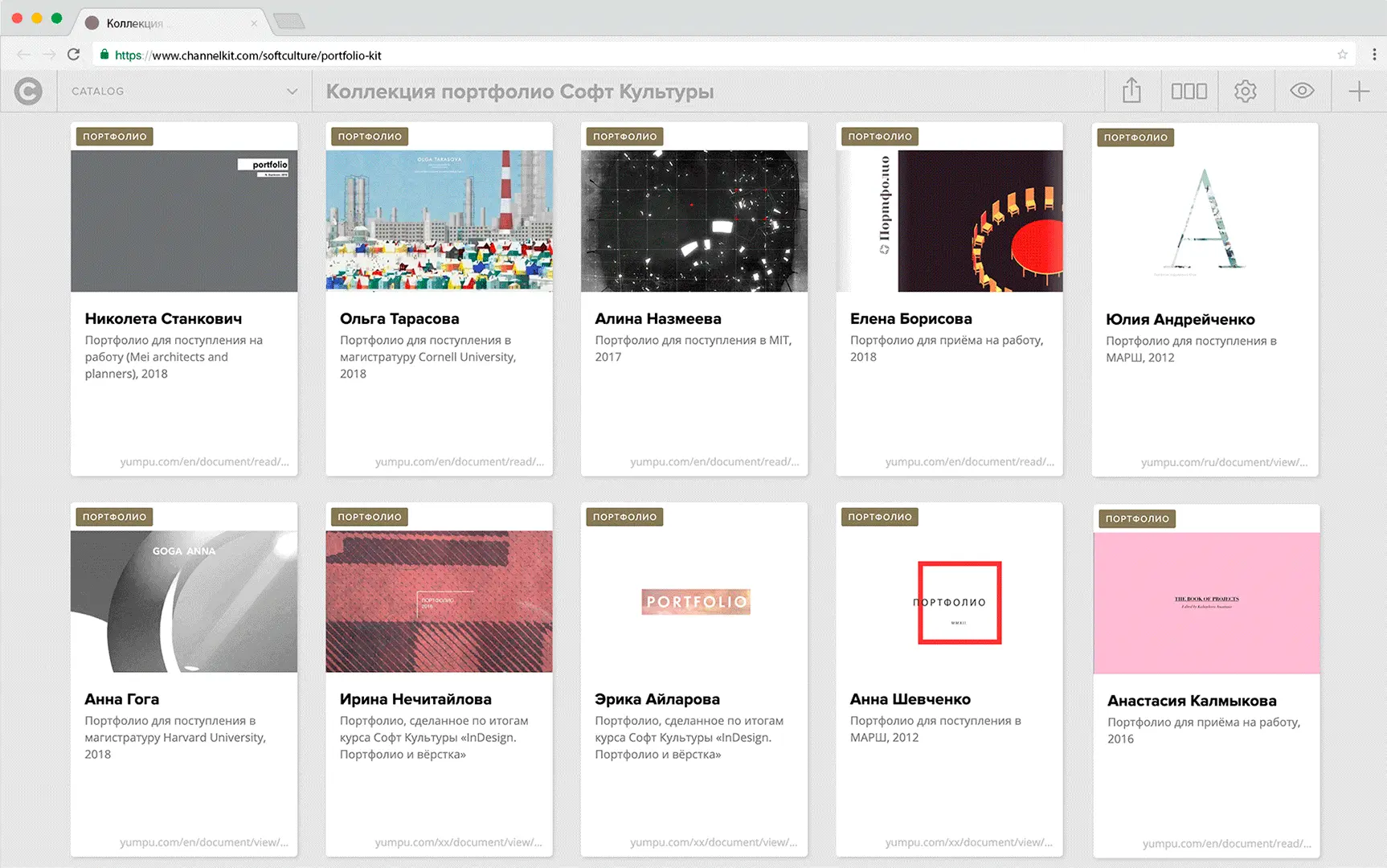Click the title Елена Борисова

[x=911, y=318]
